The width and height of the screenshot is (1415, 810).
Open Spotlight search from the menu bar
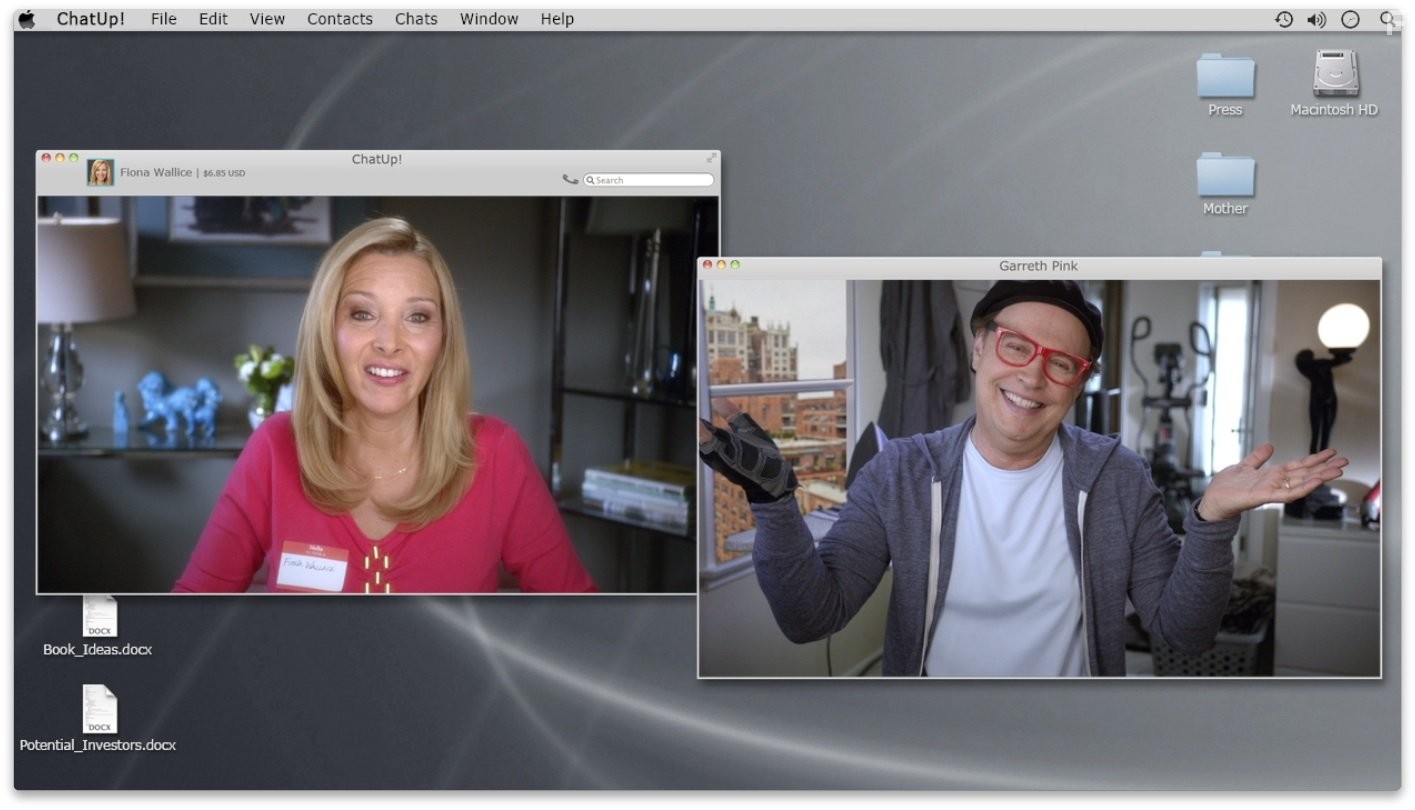tap(1388, 18)
